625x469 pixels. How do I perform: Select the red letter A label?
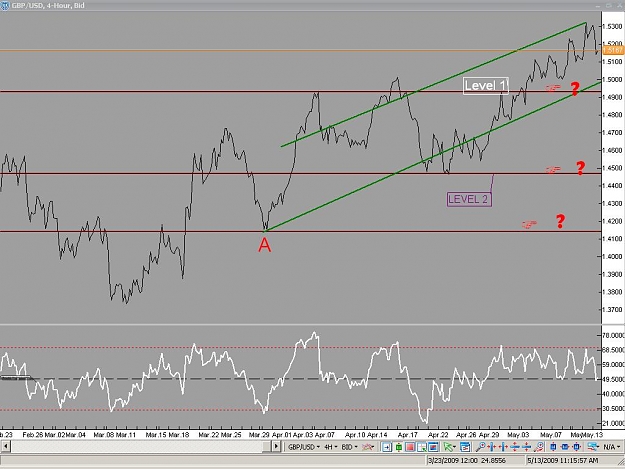point(265,245)
